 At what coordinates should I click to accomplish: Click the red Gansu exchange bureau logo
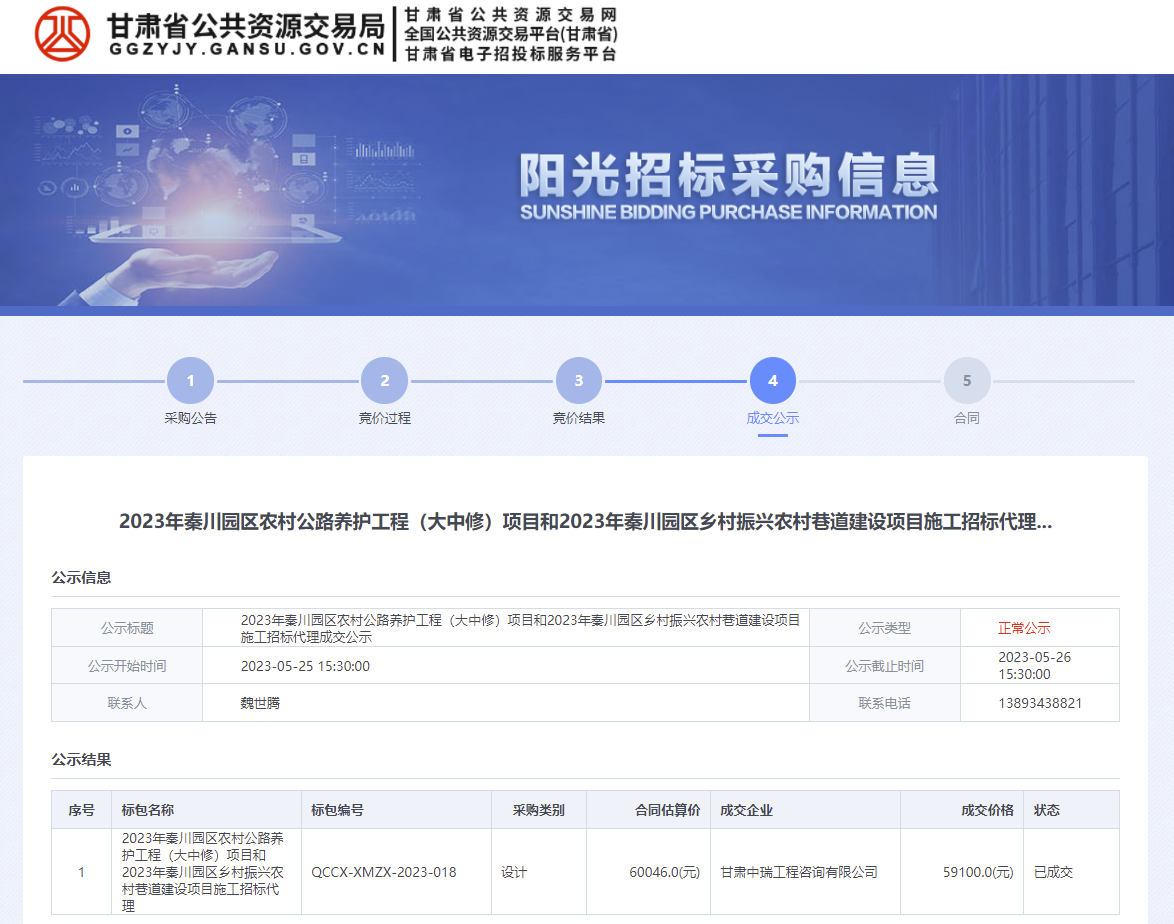pos(62,34)
